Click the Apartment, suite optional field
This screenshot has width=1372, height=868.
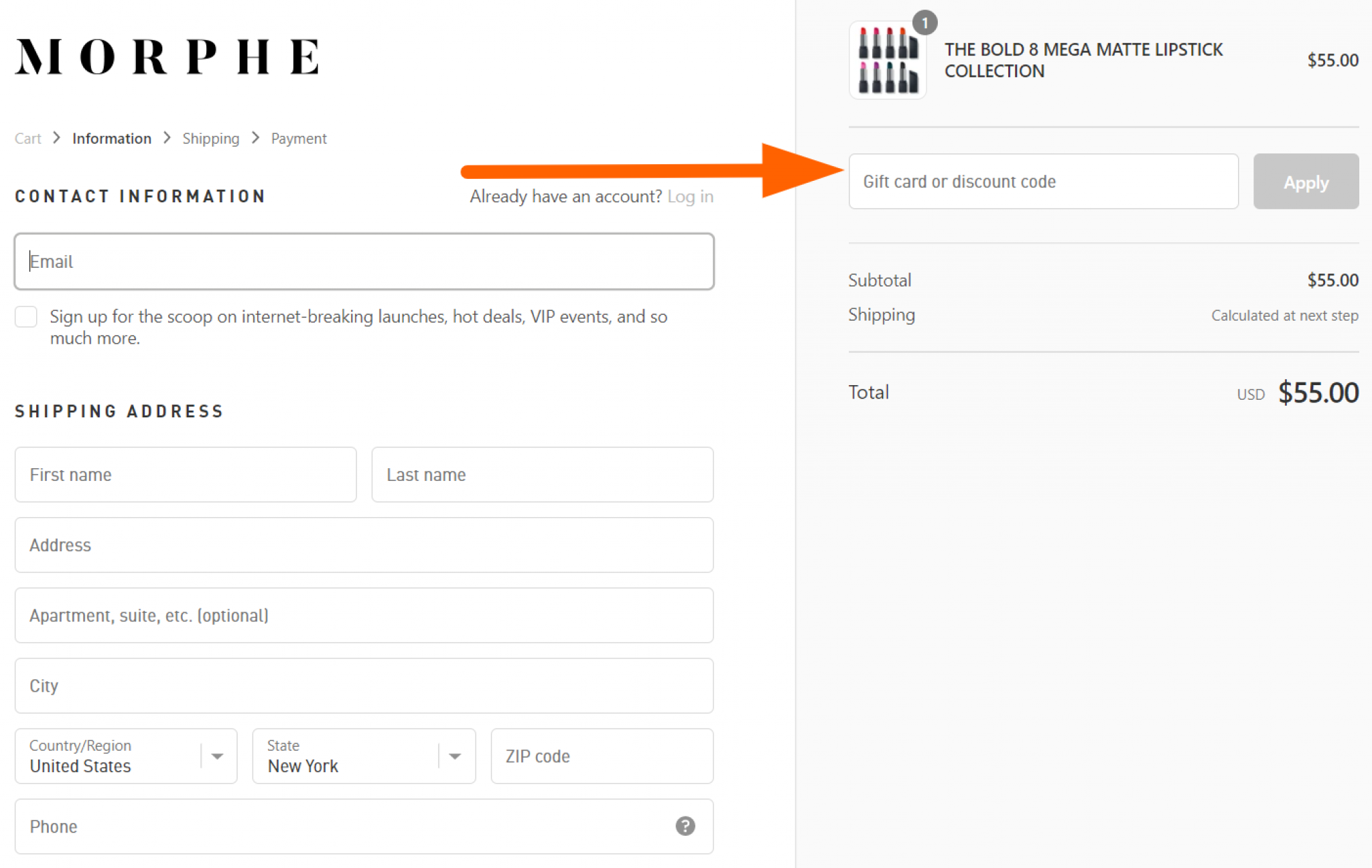point(364,616)
